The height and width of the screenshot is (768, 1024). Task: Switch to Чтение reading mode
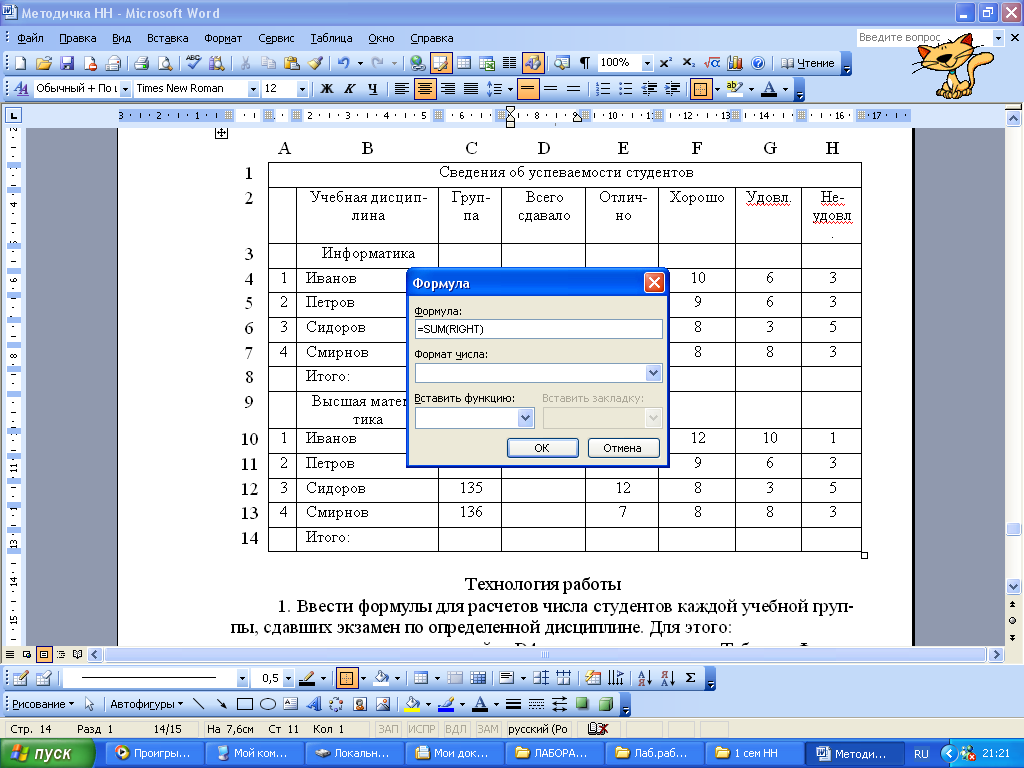click(x=808, y=63)
